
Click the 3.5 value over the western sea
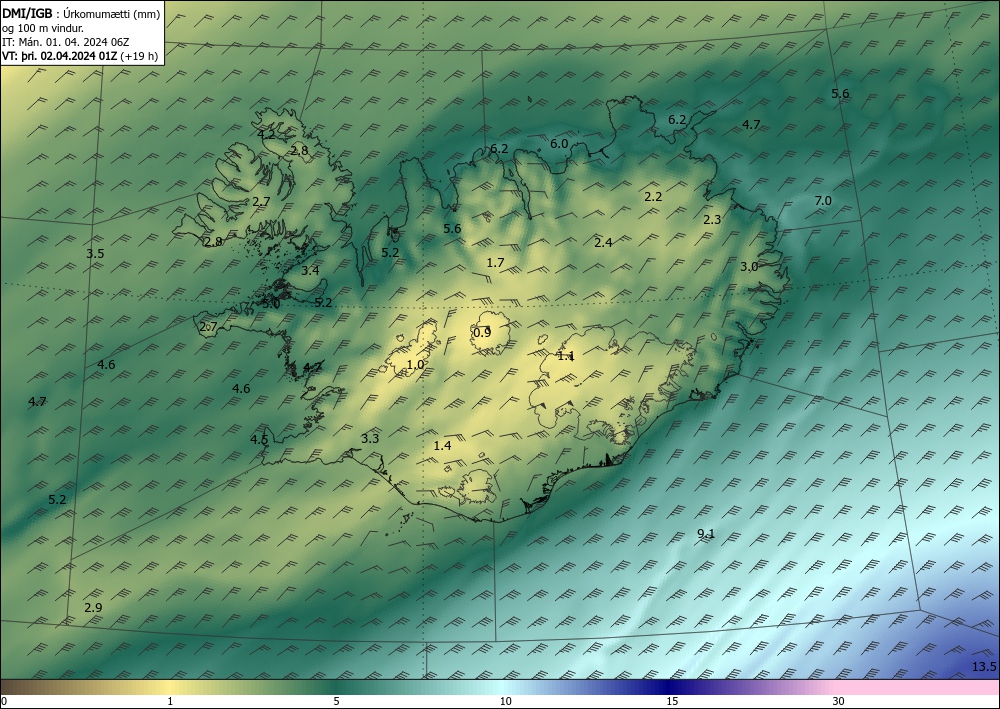95,253
